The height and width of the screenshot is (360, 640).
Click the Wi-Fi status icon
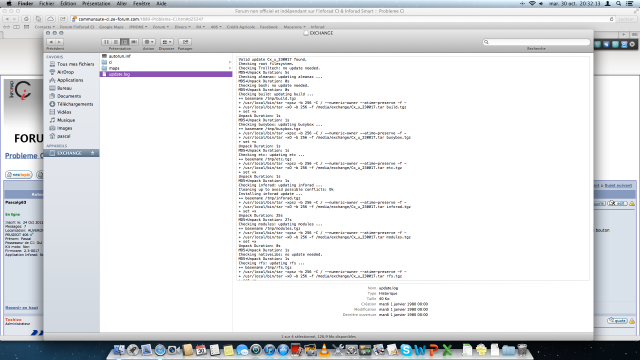coord(532,4)
